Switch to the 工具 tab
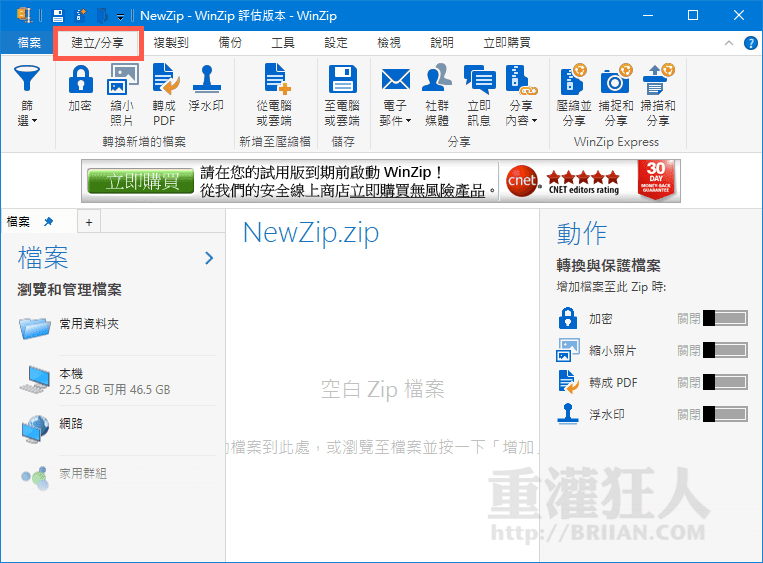 283,43
